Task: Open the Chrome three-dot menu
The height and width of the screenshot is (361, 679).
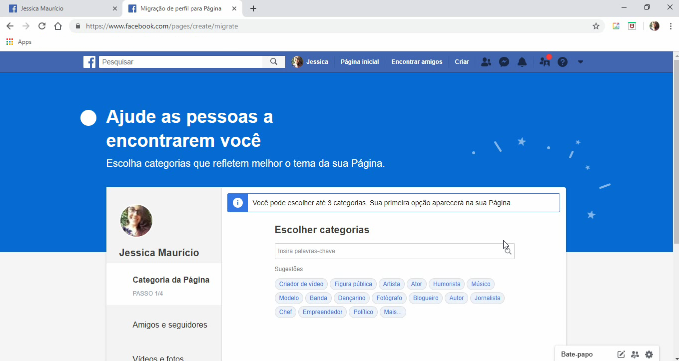Action: 670,26
